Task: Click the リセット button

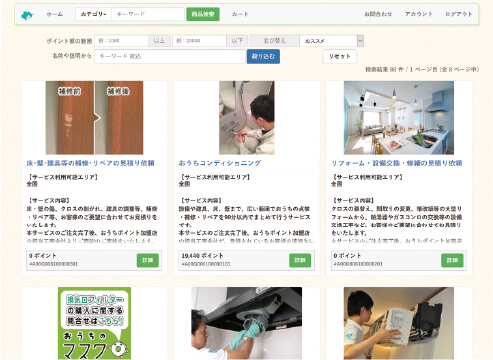Action: tap(340, 56)
